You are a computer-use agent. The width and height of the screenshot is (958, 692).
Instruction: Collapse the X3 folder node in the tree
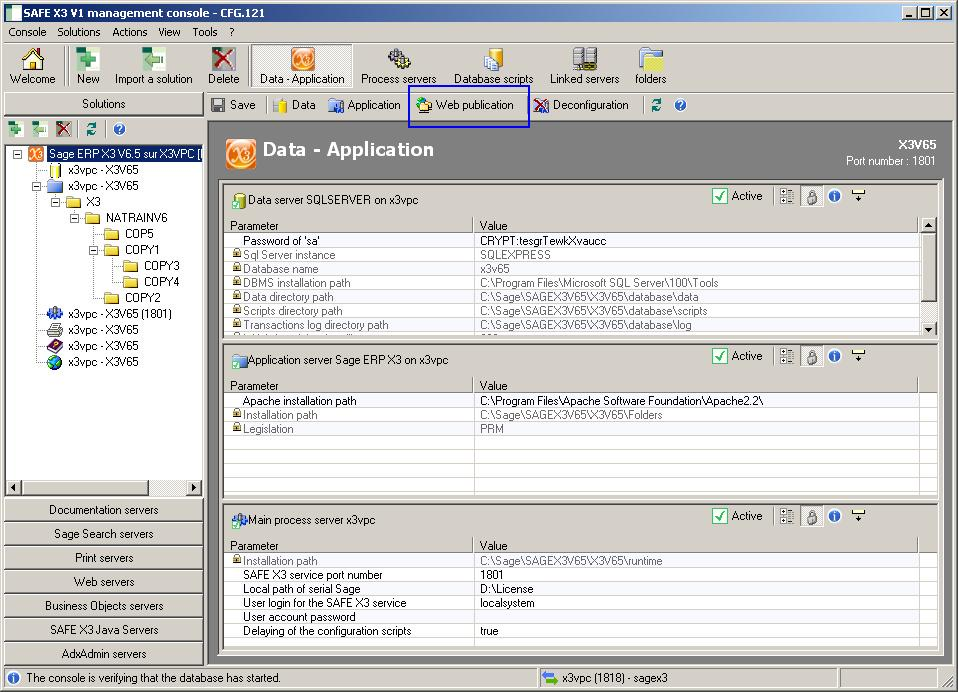pos(56,202)
